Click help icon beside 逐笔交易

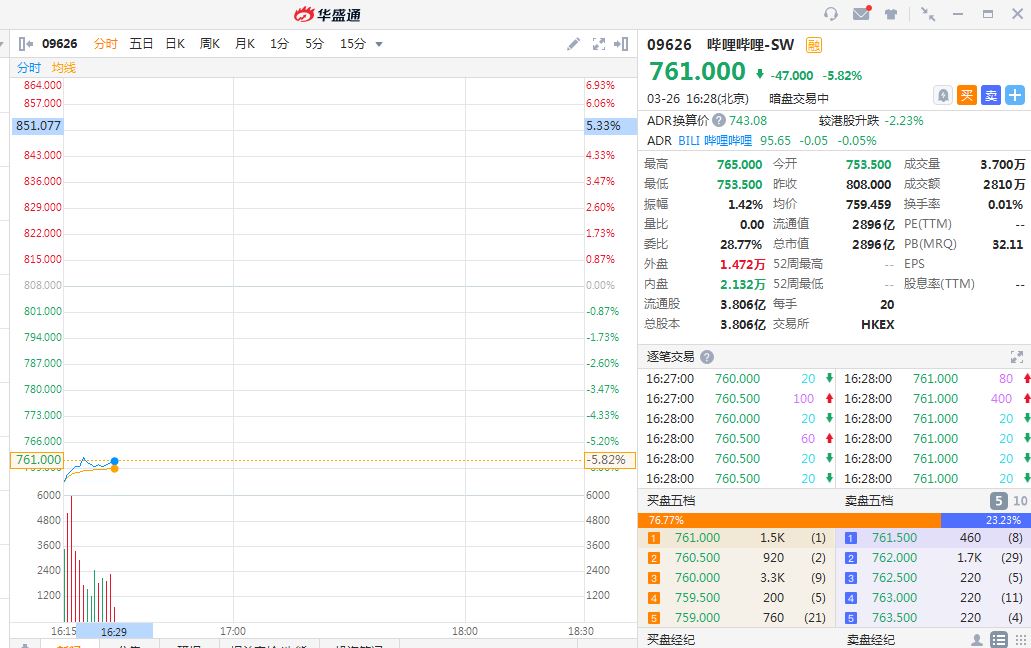pos(707,357)
